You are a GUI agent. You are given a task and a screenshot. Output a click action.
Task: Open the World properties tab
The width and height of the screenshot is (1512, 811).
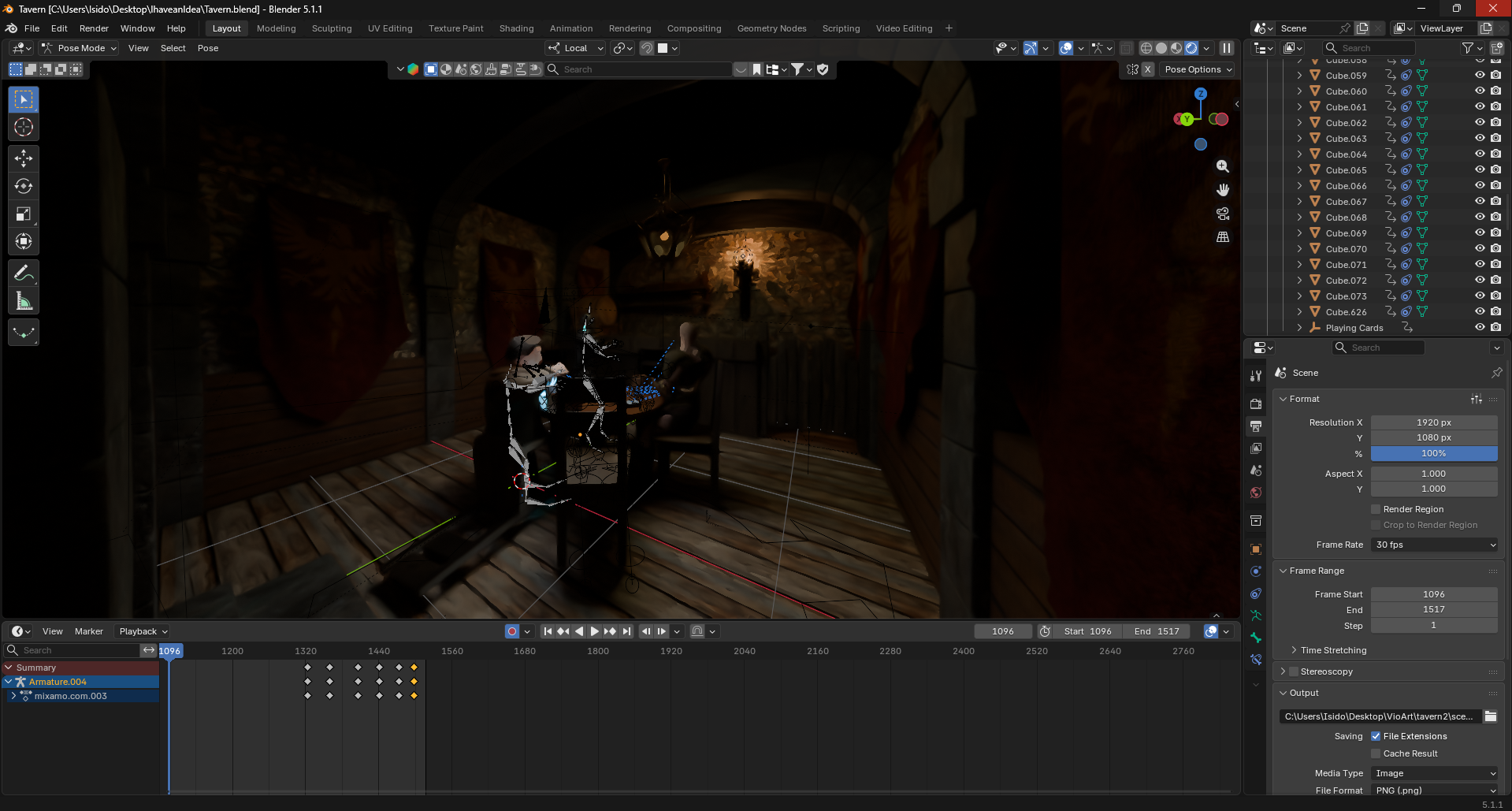pos(1256,493)
